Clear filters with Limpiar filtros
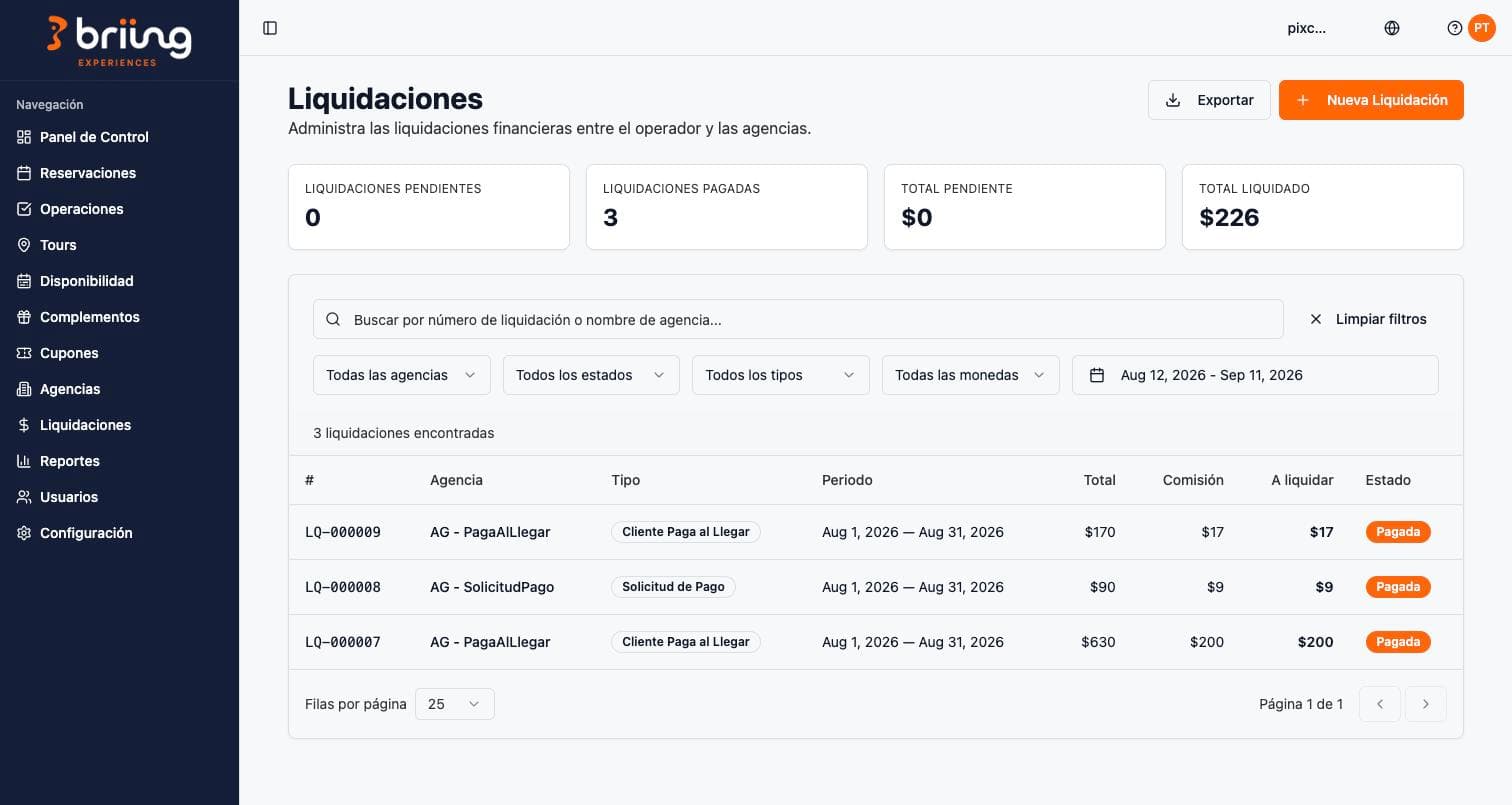 (x=1368, y=319)
